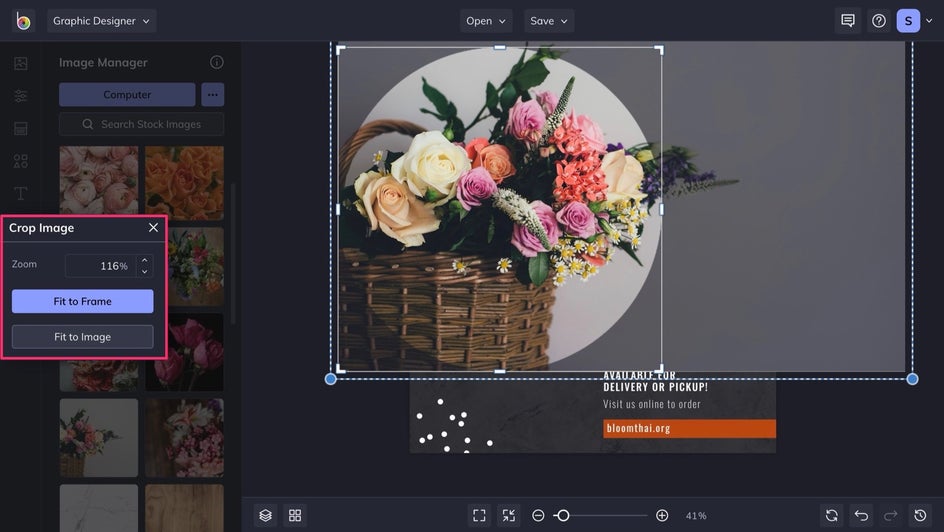
Task: Click the DELIVERY OR PICKUP! heading
Action: (656, 387)
